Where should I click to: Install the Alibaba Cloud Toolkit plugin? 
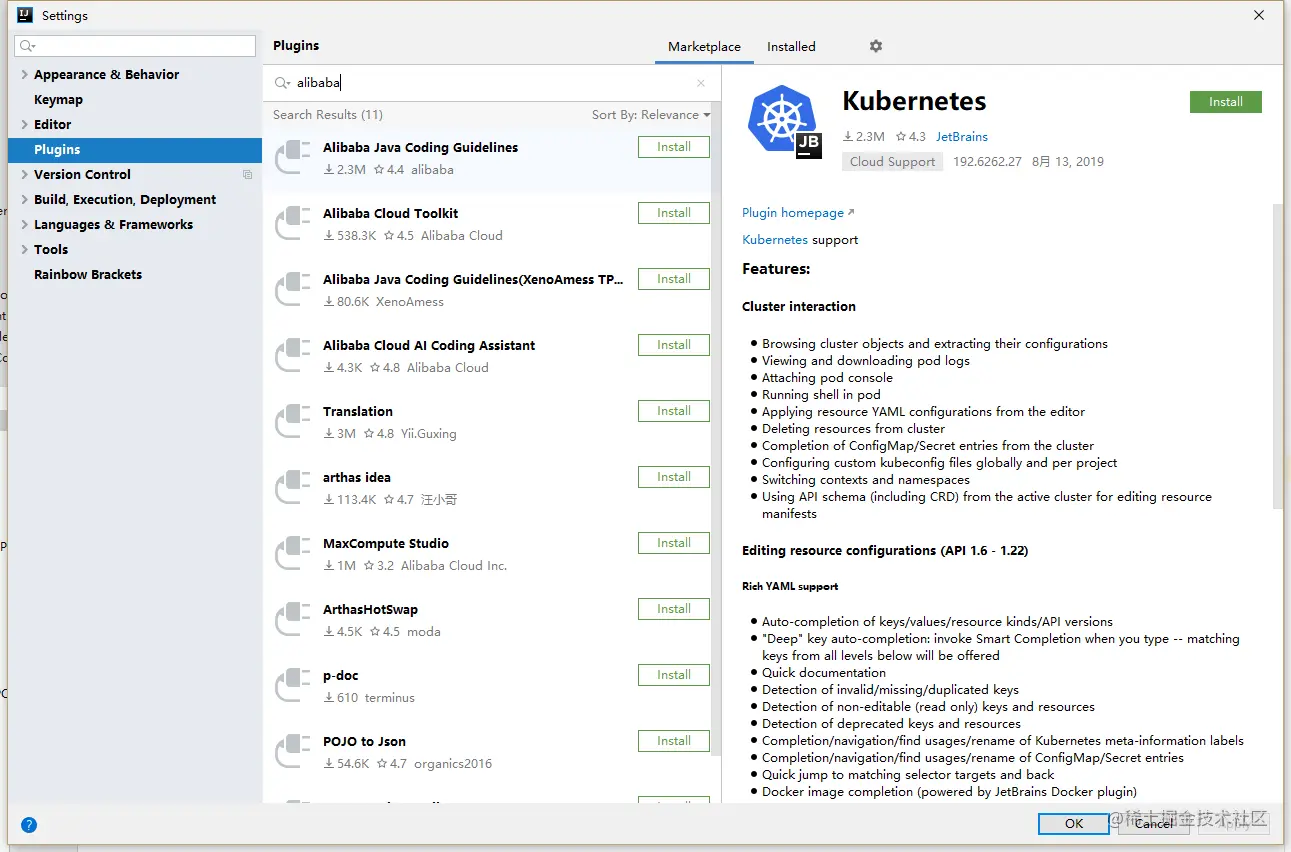[x=674, y=213]
